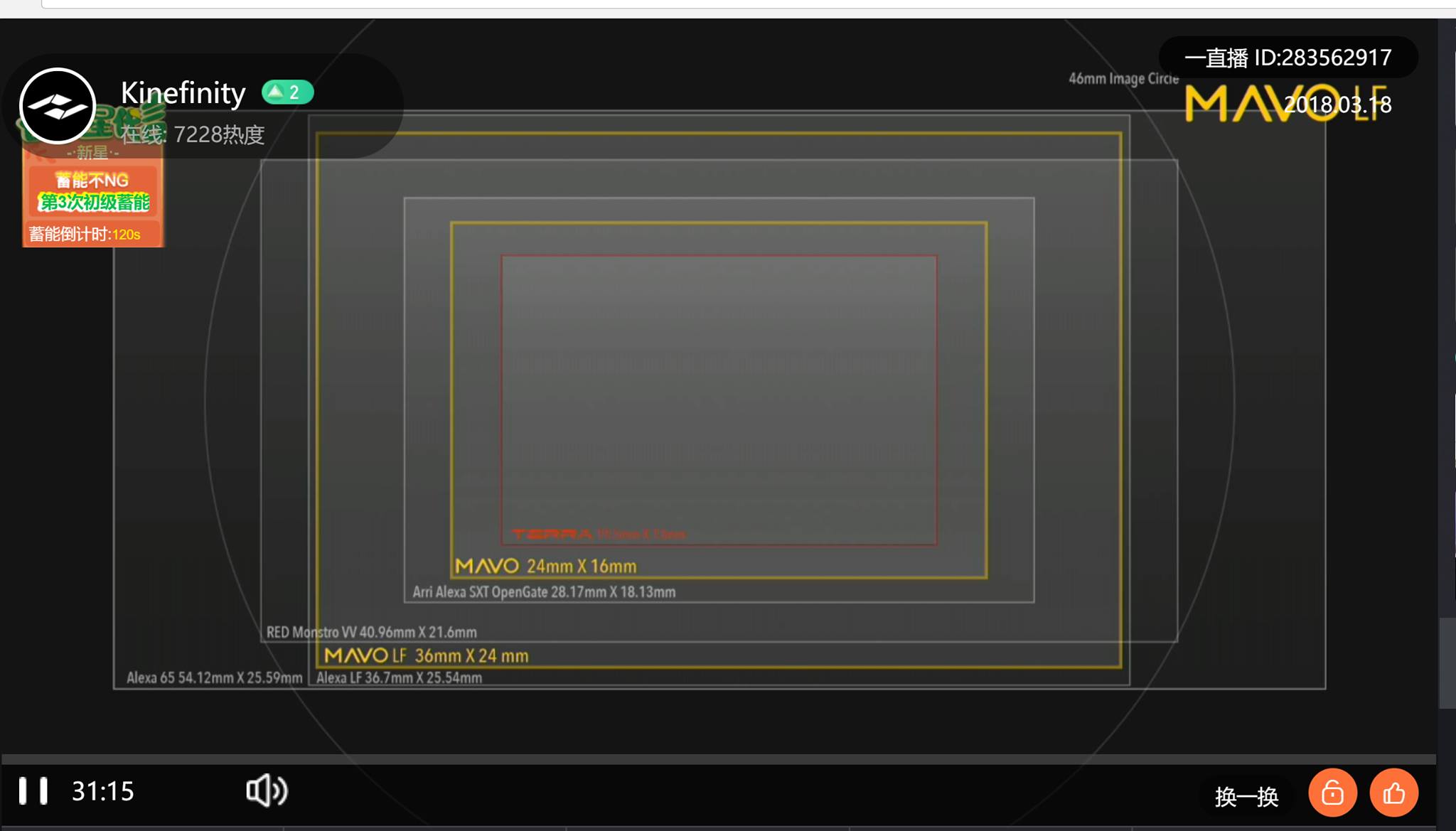Screen dimensions: 1456x831
Task: Click the Alexa 65 54.12mm X 25.59mm label
Action: click(215, 677)
